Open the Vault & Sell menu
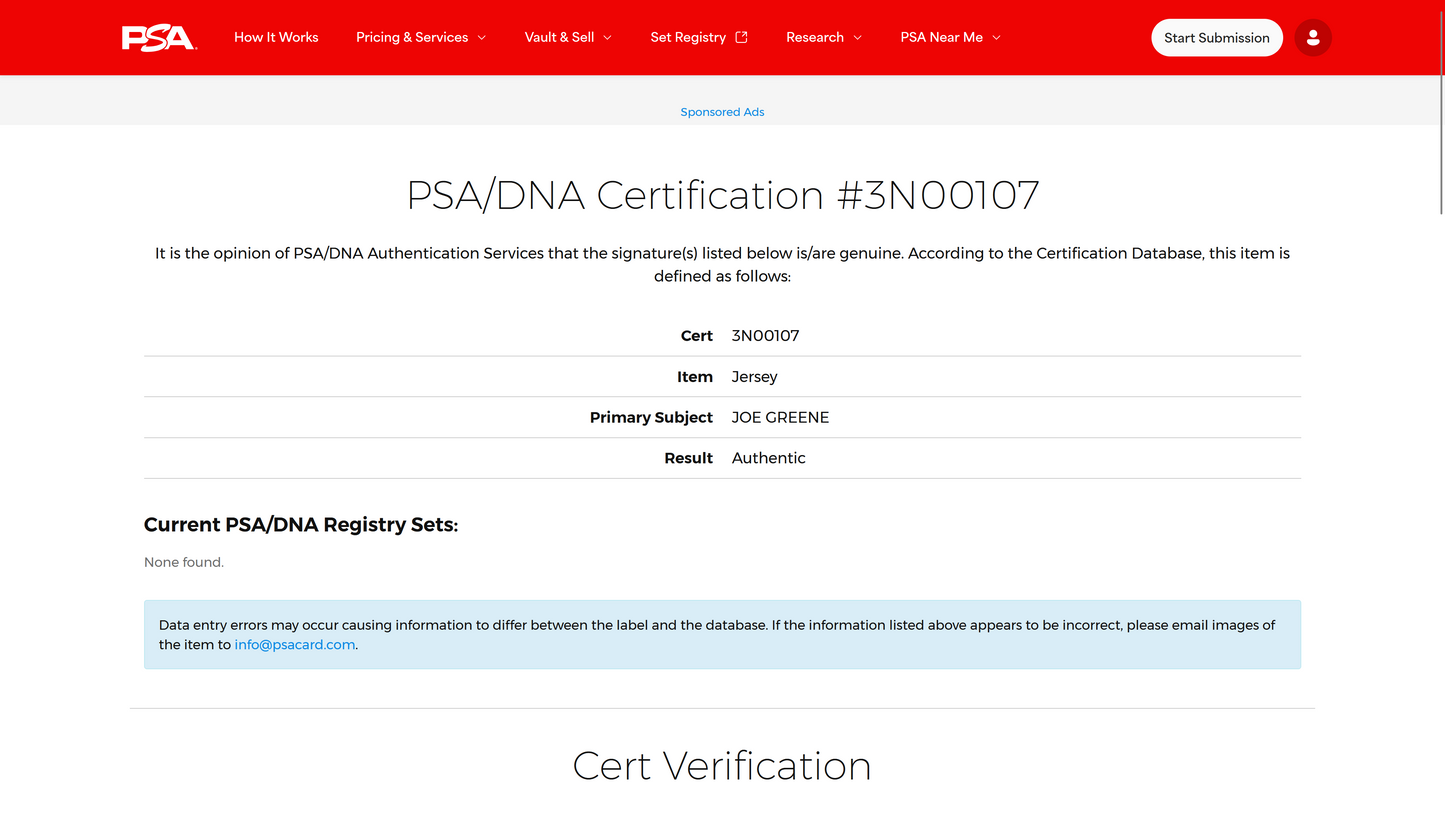The image size is (1445, 813). (568, 37)
